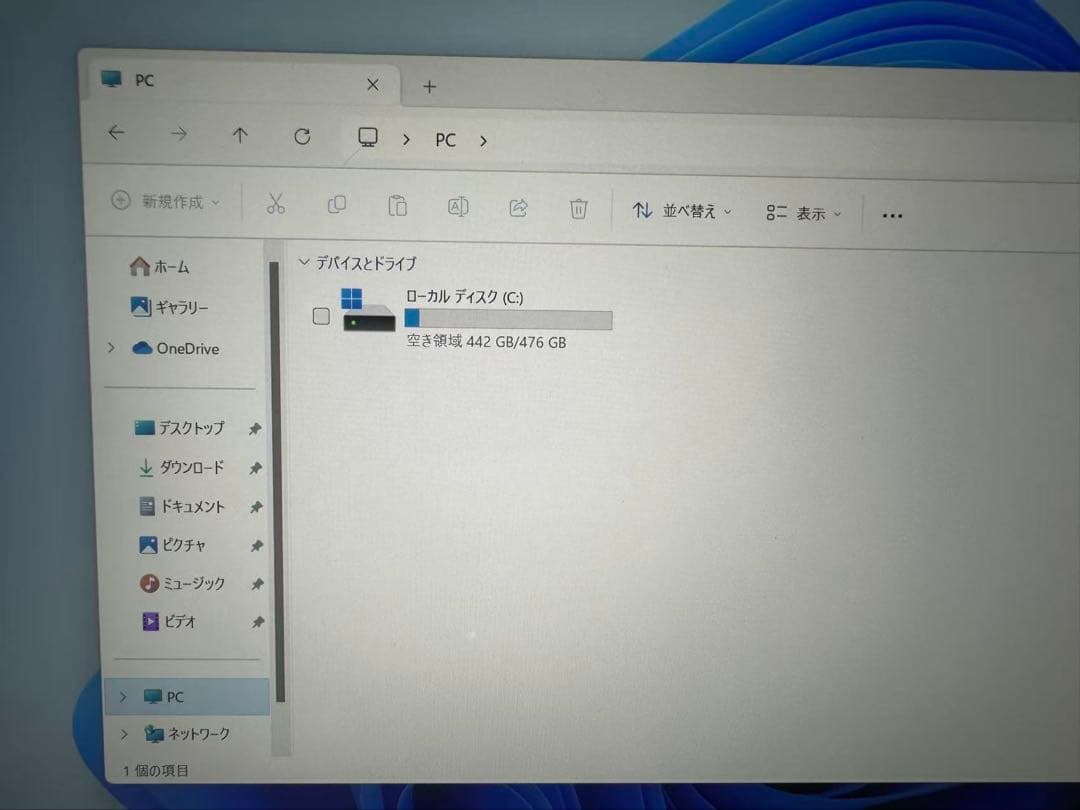Click the C: drive storage usage bar
1080x810 pixels.
[x=508, y=319]
